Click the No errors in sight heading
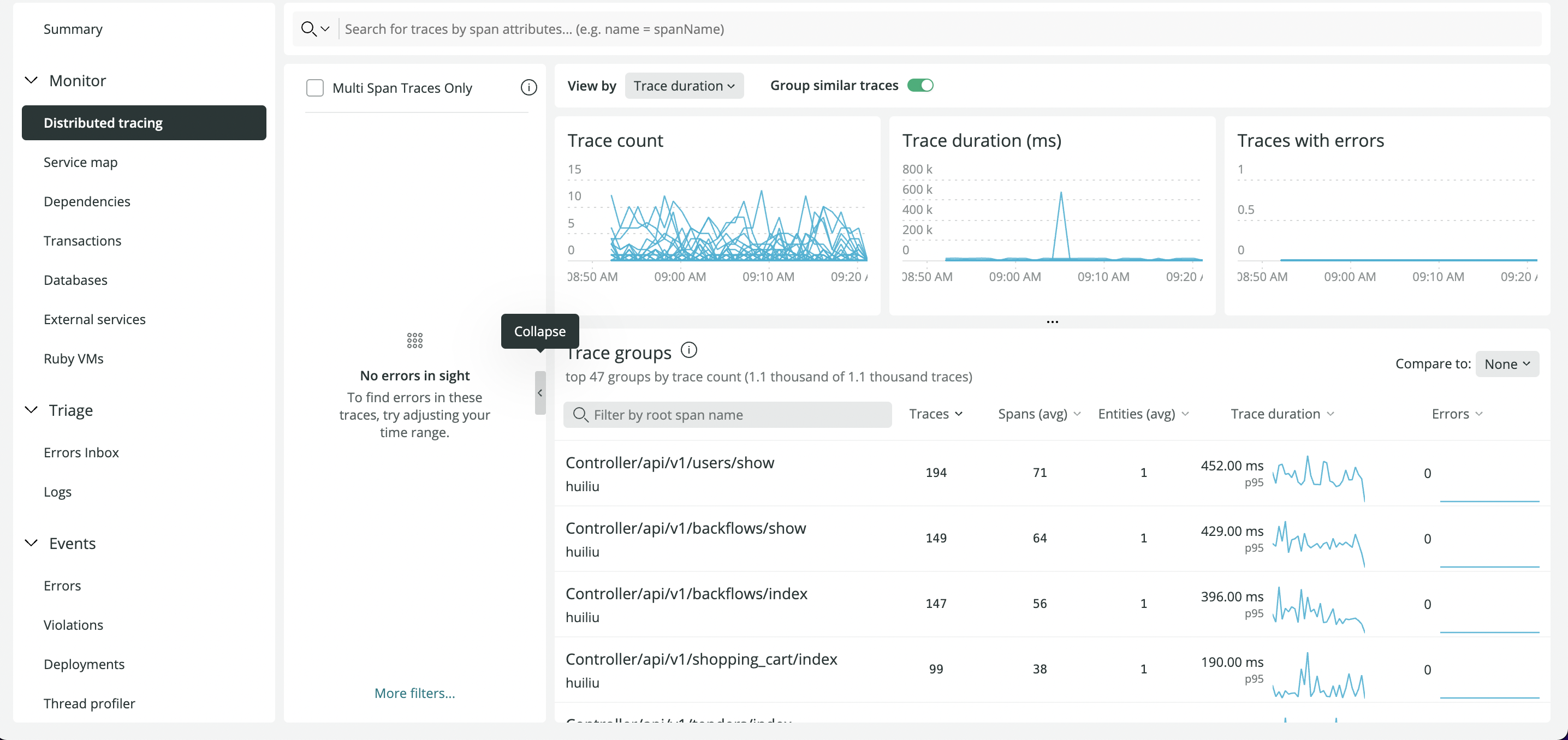This screenshot has height=740, width=1568. 414,375
